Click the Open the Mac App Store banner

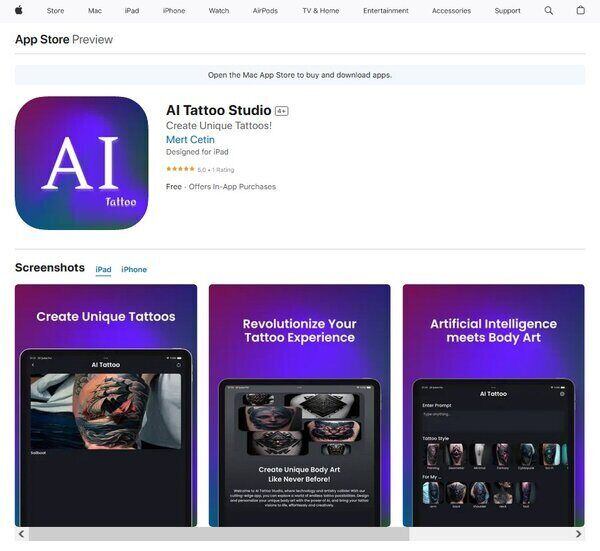(x=300, y=75)
